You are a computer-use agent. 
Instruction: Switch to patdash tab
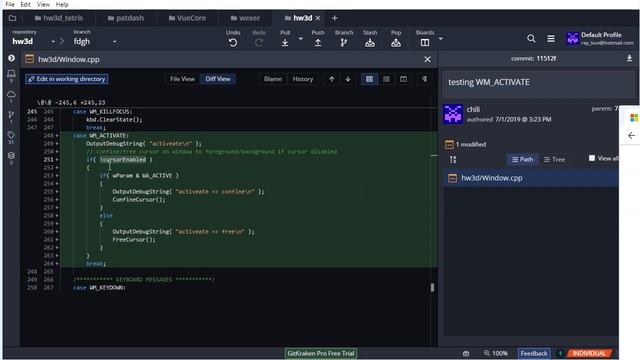click(126, 18)
